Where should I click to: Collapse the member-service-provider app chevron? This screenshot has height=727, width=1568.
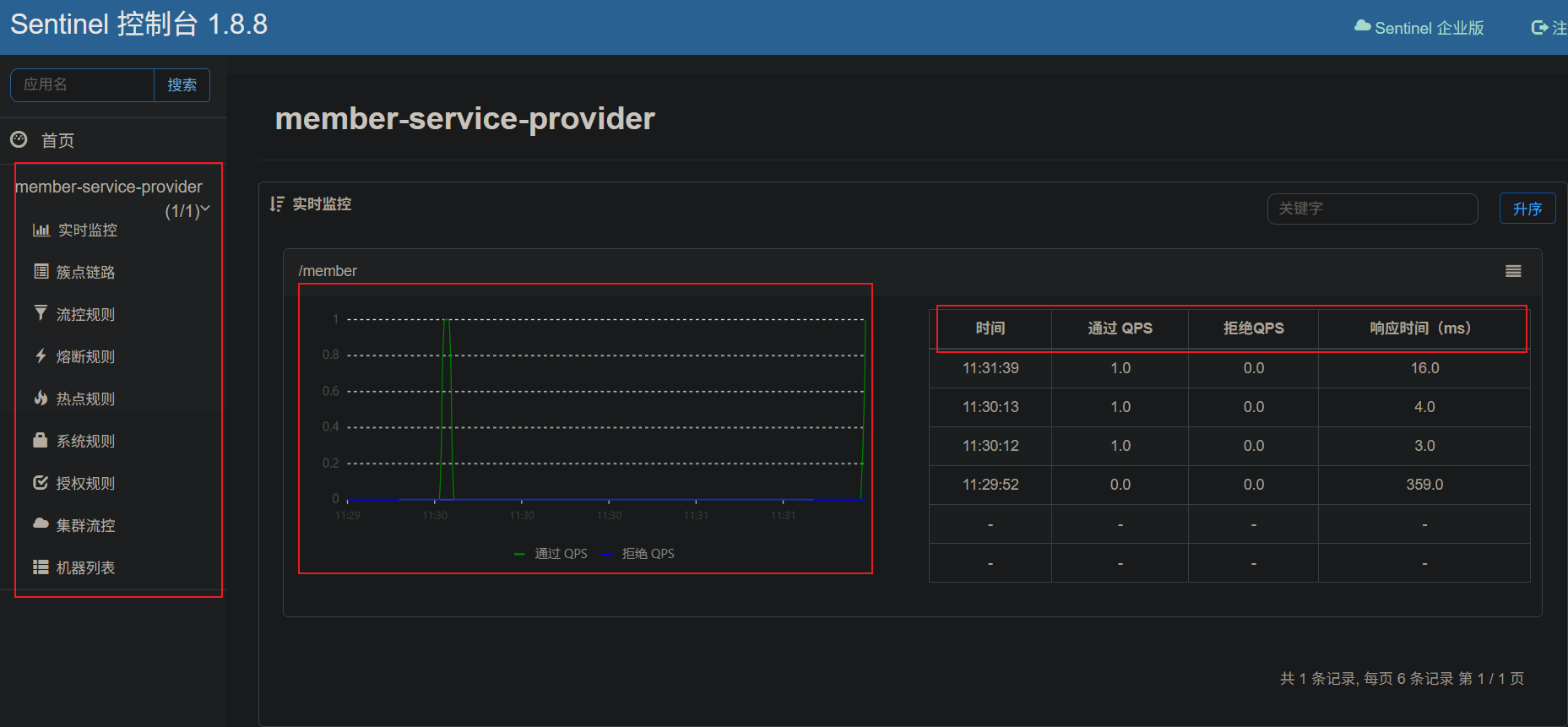[205, 209]
